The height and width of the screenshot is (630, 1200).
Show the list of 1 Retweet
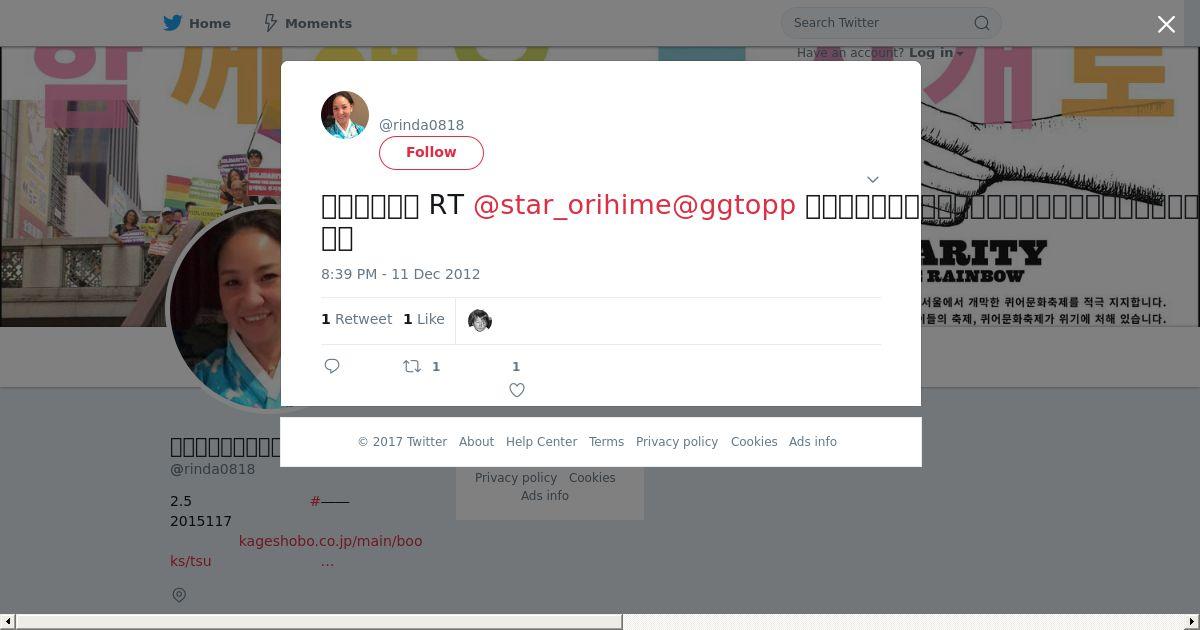pyautogui.click(x=356, y=319)
